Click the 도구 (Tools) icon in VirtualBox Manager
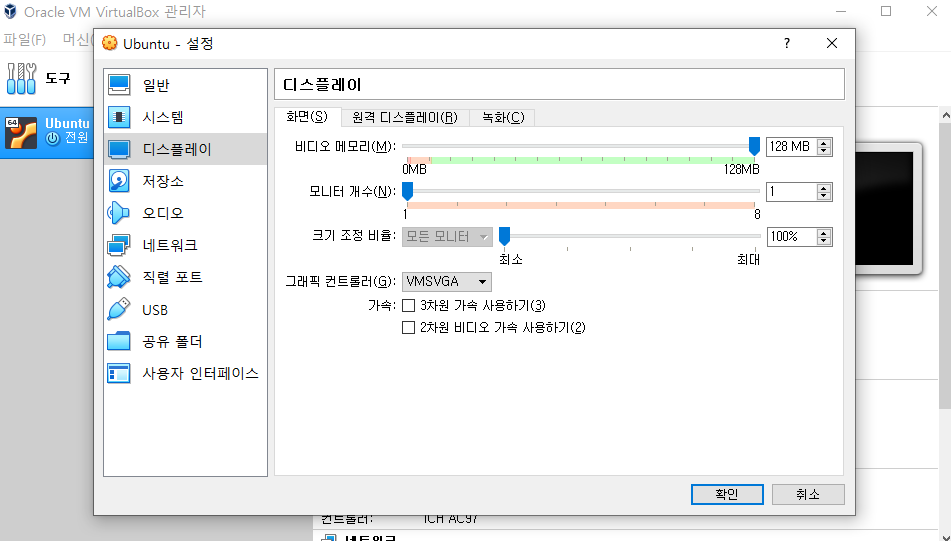Screen dimensions: 951x541 point(21,78)
